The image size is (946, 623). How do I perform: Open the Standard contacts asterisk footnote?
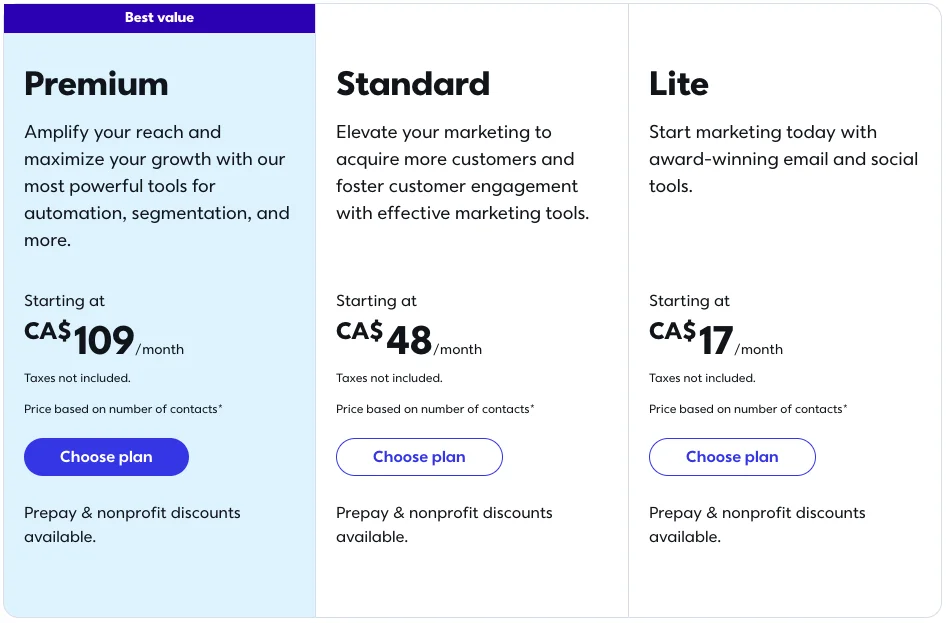[x=532, y=406]
